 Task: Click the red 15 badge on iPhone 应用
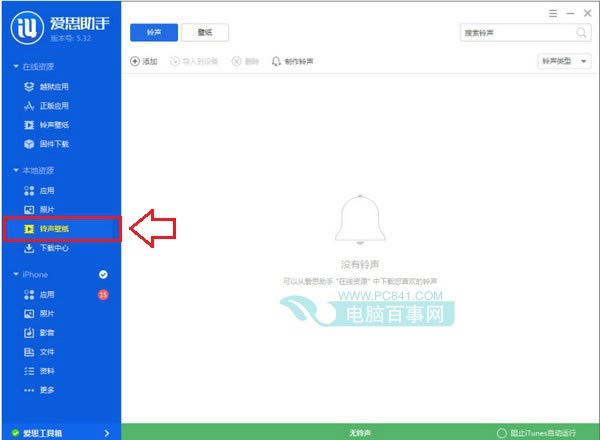point(103,295)
